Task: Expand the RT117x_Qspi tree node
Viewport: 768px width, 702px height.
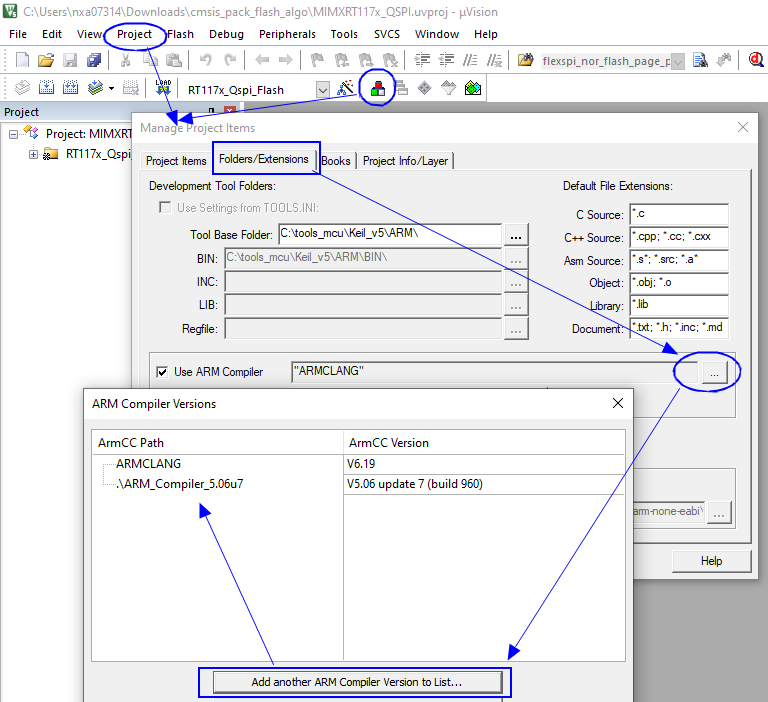Action: [x=34, y=154]
